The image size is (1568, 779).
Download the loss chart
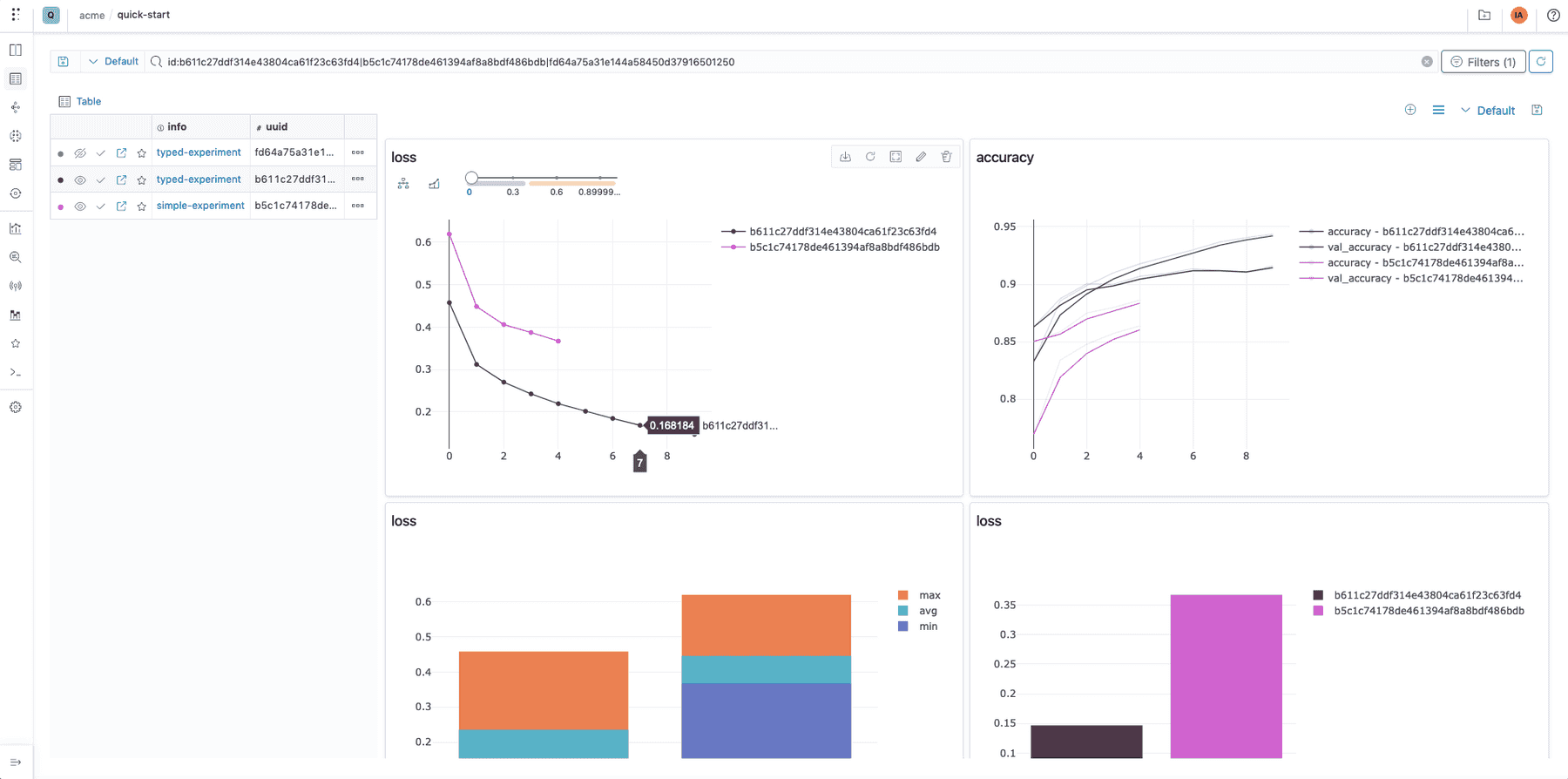tap(845, 157)
